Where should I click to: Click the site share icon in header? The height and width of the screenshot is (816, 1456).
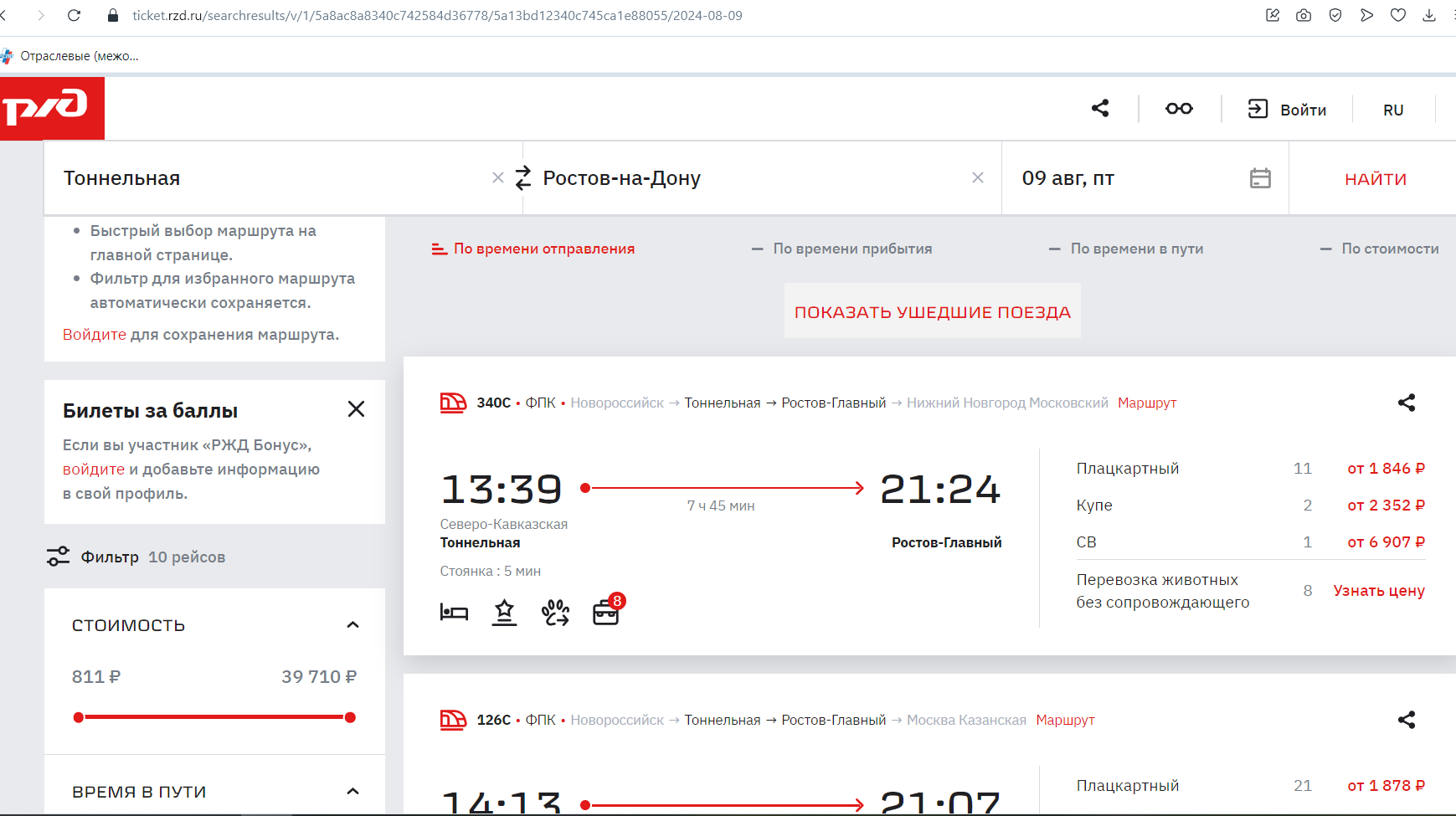[1100, 108]
